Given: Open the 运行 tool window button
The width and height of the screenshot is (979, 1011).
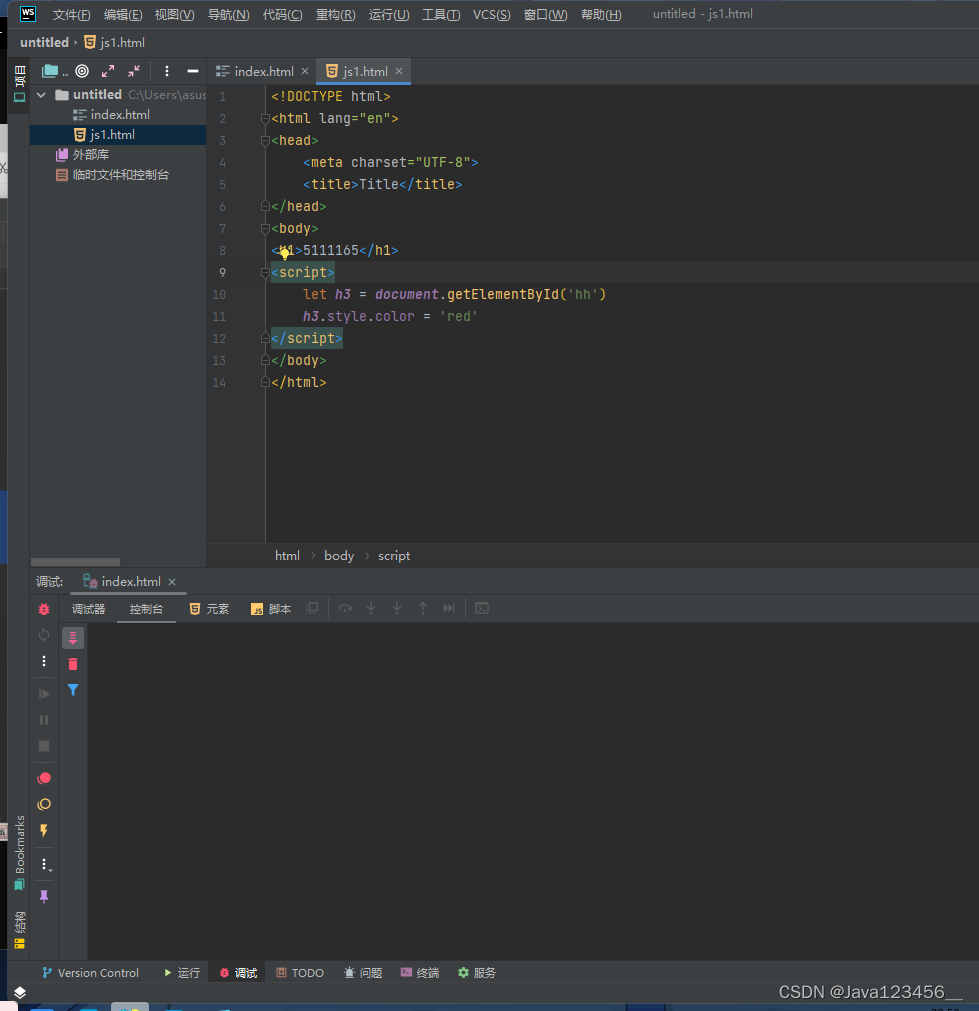Looking at the screenshot, I should [x=182, y=972].
